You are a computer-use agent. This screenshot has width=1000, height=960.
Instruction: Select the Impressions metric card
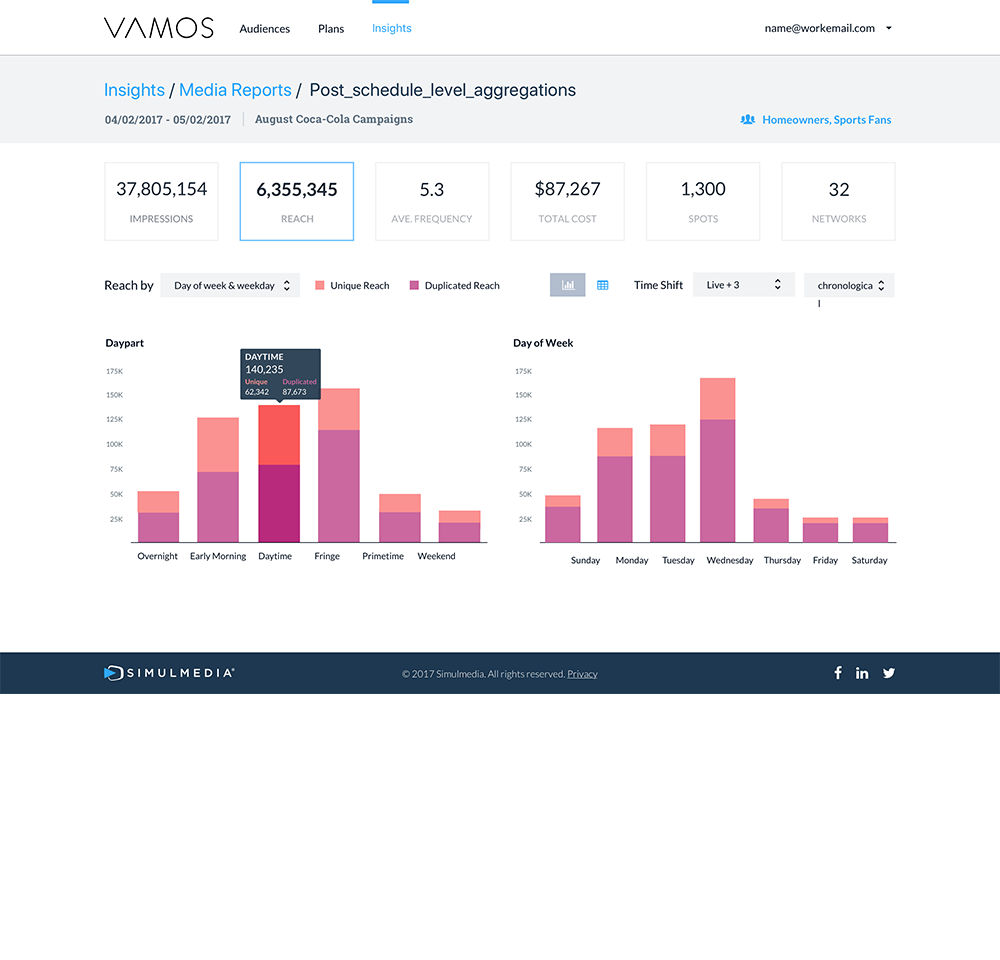[161, 202]
